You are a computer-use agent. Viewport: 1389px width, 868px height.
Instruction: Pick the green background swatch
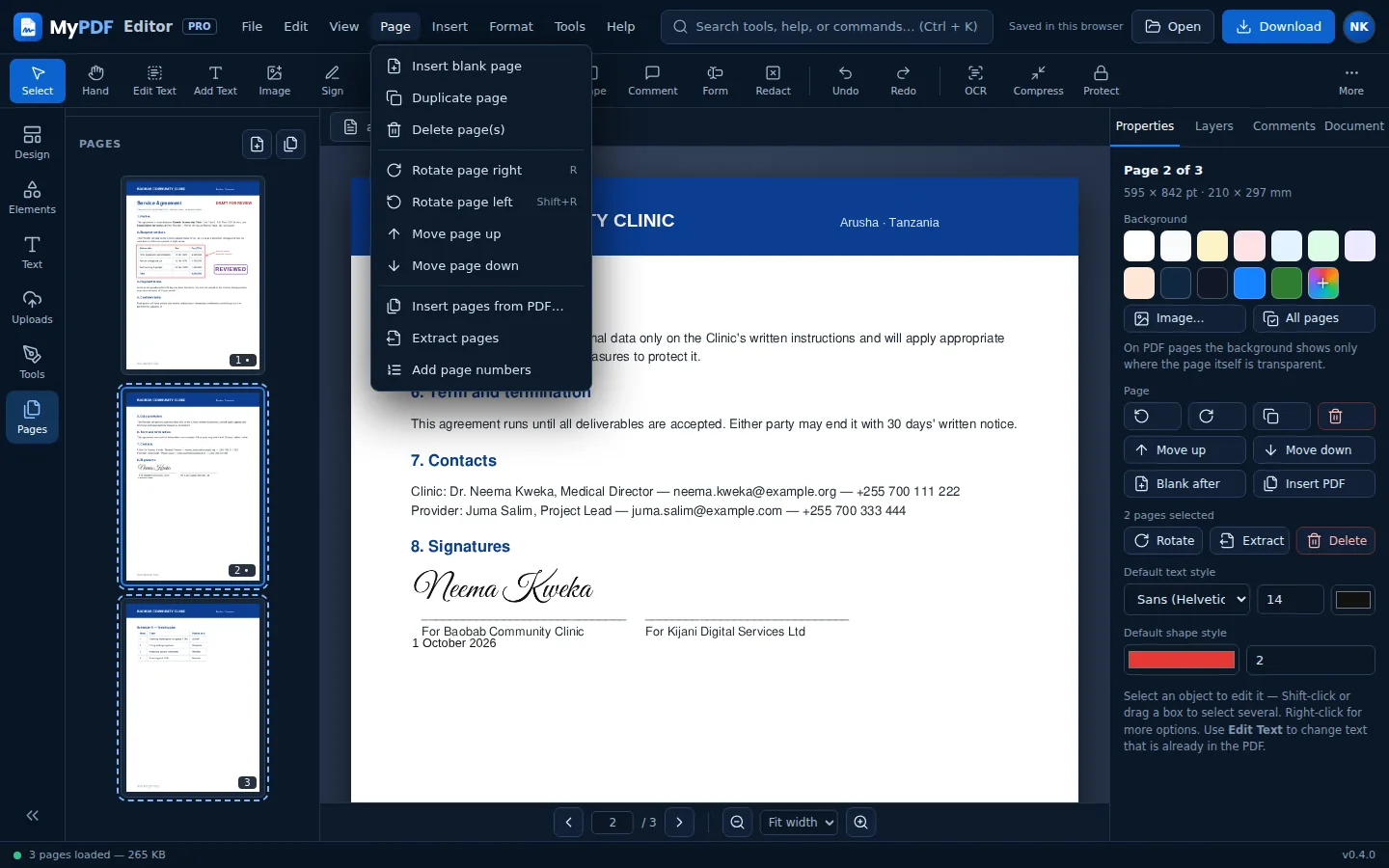tap(1287, 284)
